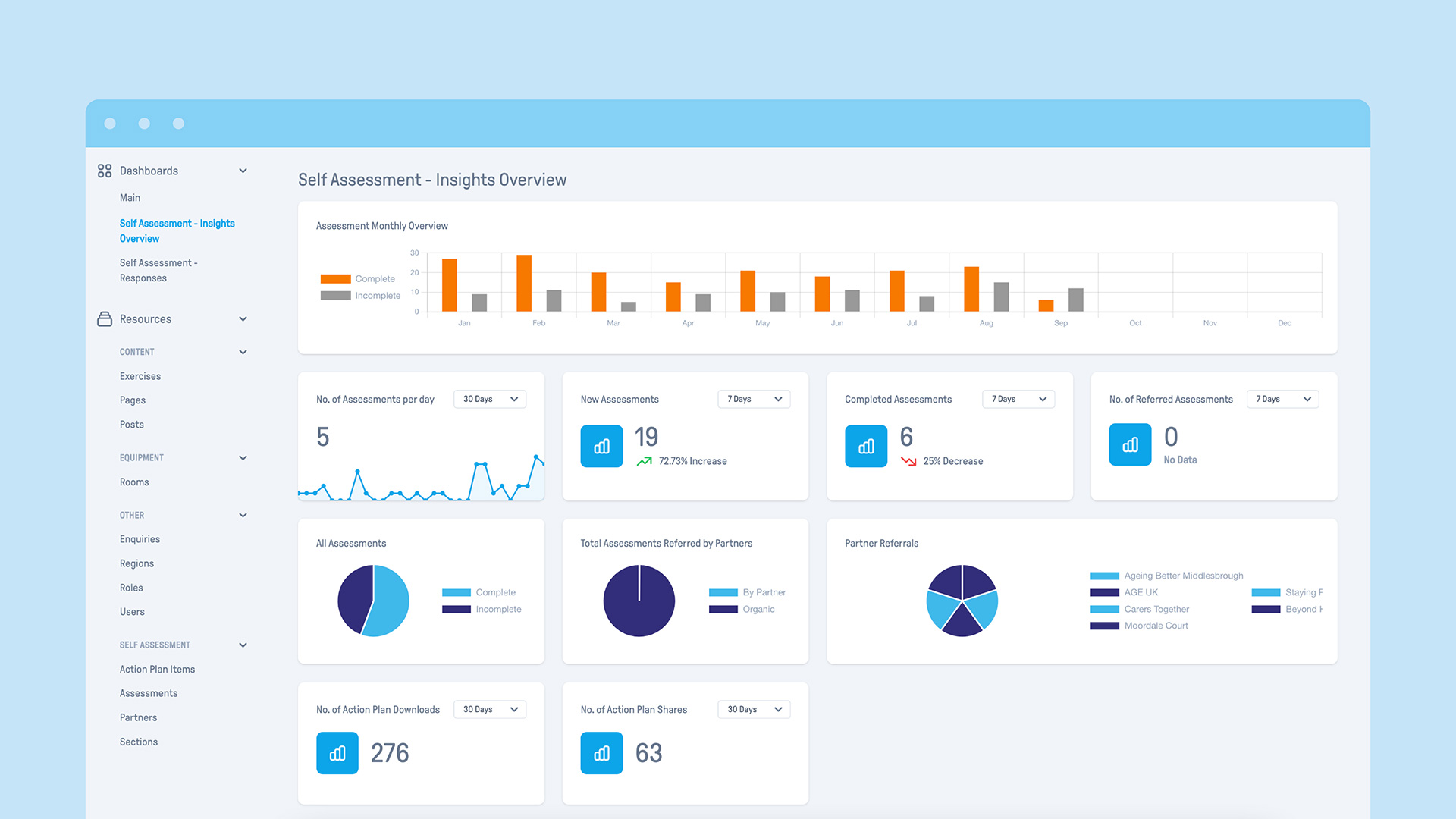Click the green increase trend arrow icon

point(644,461)
